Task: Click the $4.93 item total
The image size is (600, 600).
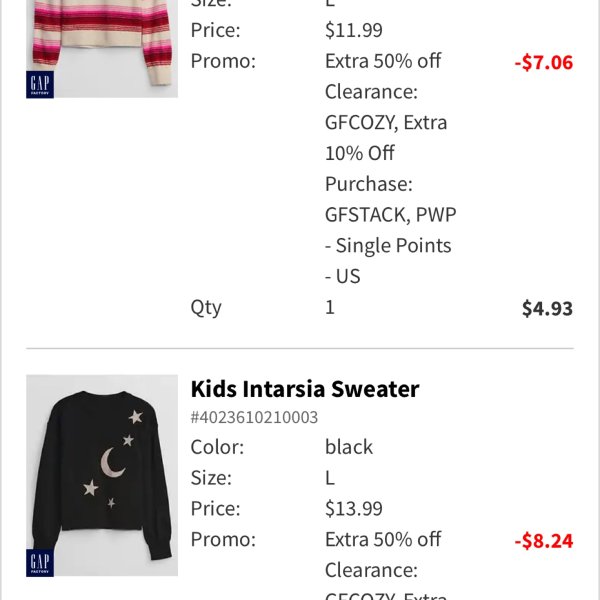Action: 547,308
